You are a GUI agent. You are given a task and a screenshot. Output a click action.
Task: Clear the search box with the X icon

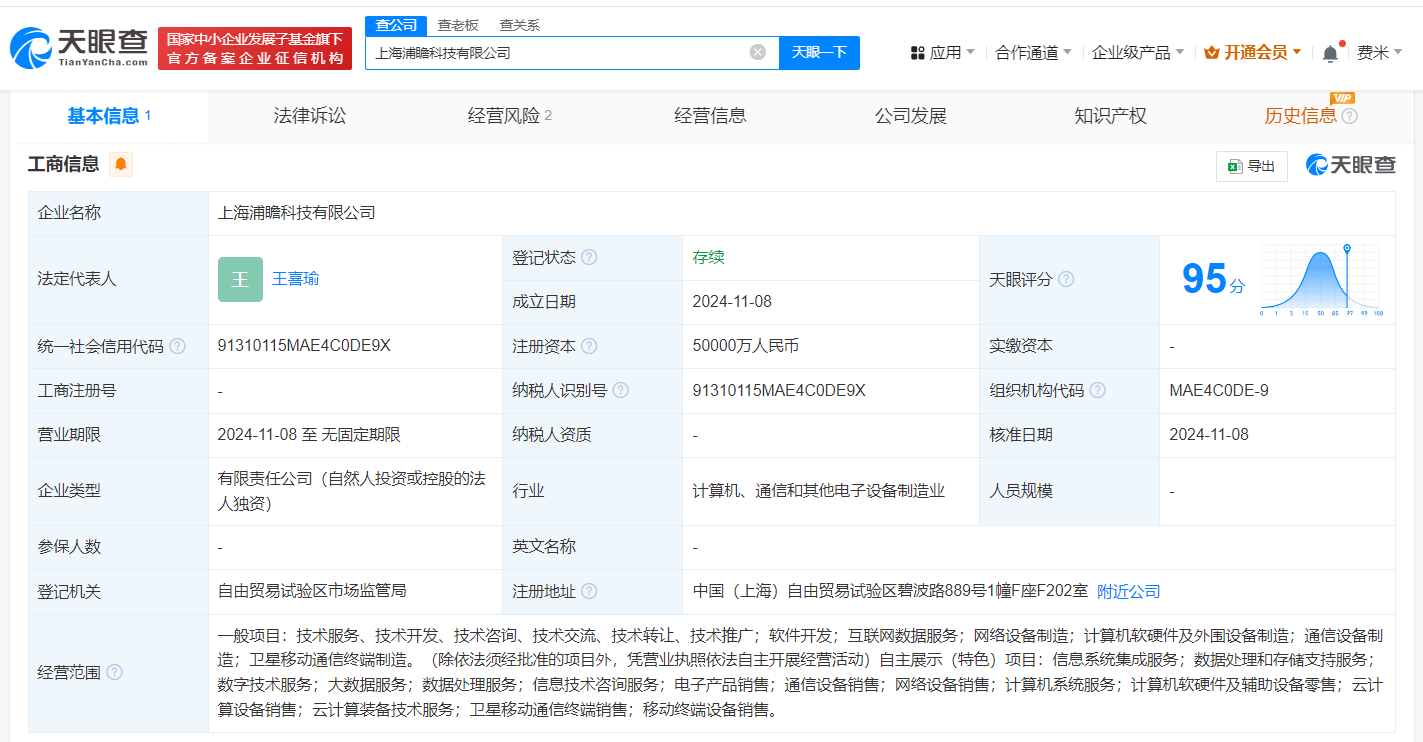point(757,52)
